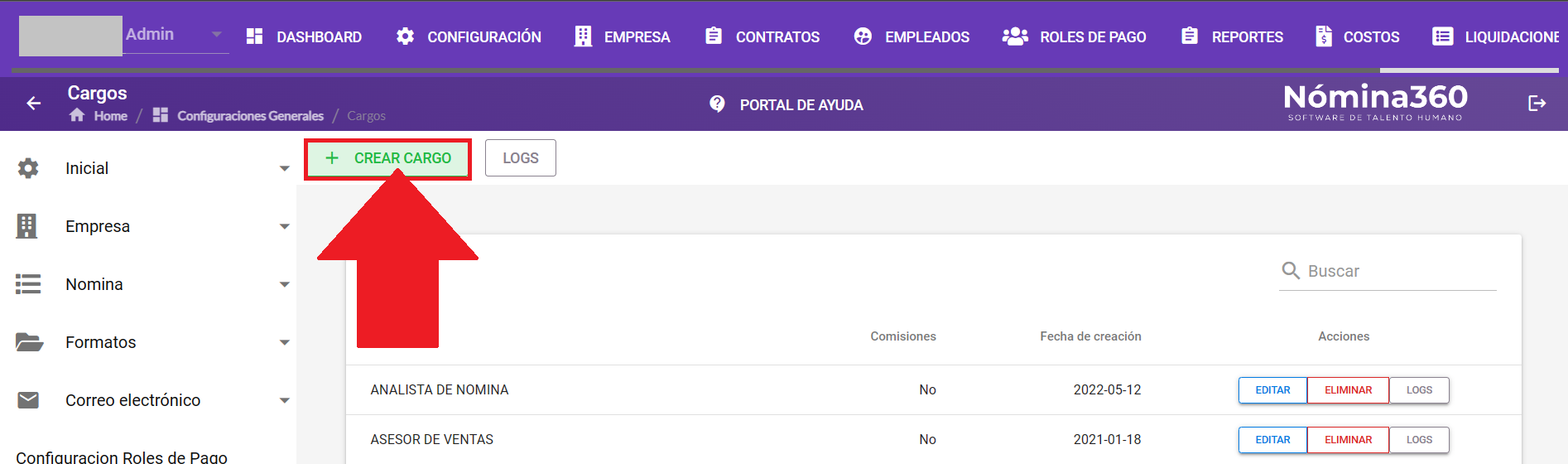Open the LIQUIDACIONES menu

pyautogui.click(x=1497, y=37)
